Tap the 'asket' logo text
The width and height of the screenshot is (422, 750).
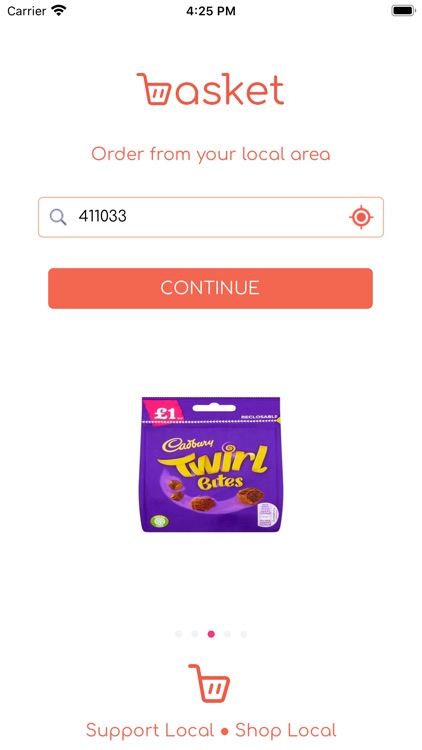229,90
